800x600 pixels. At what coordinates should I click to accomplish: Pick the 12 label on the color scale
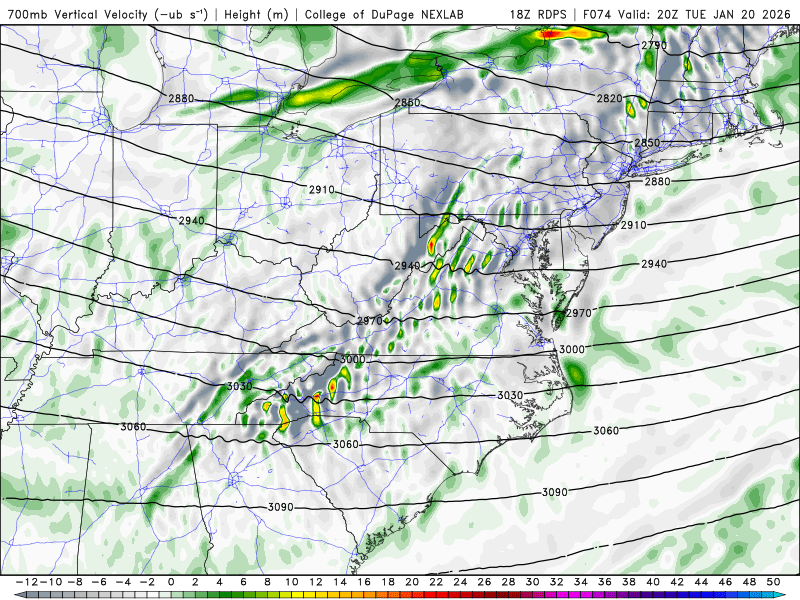[316, 582]
